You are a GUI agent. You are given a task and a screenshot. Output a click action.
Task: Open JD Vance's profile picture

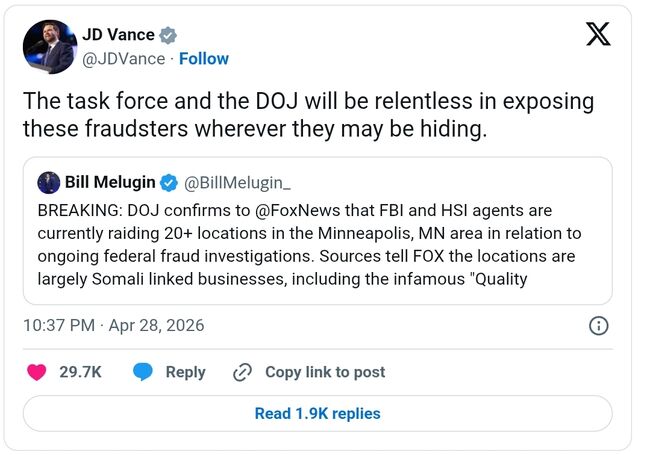click(x=49, y=46)
